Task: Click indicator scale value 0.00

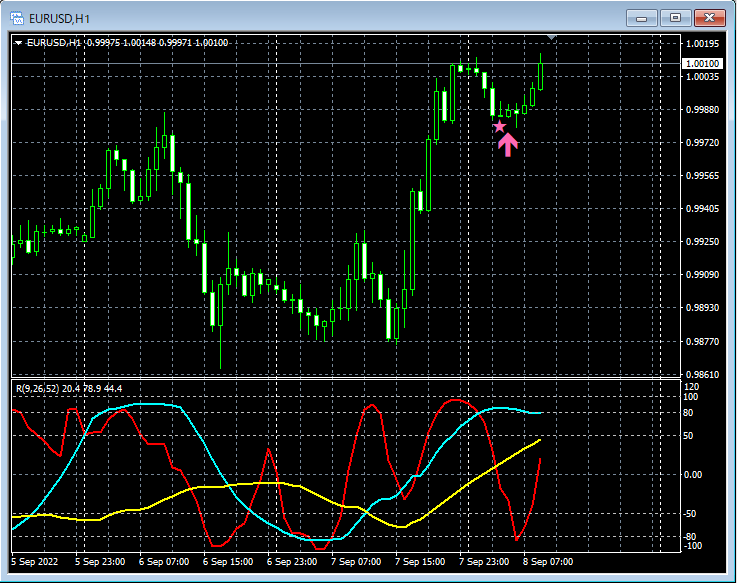Action: [692, 475]
